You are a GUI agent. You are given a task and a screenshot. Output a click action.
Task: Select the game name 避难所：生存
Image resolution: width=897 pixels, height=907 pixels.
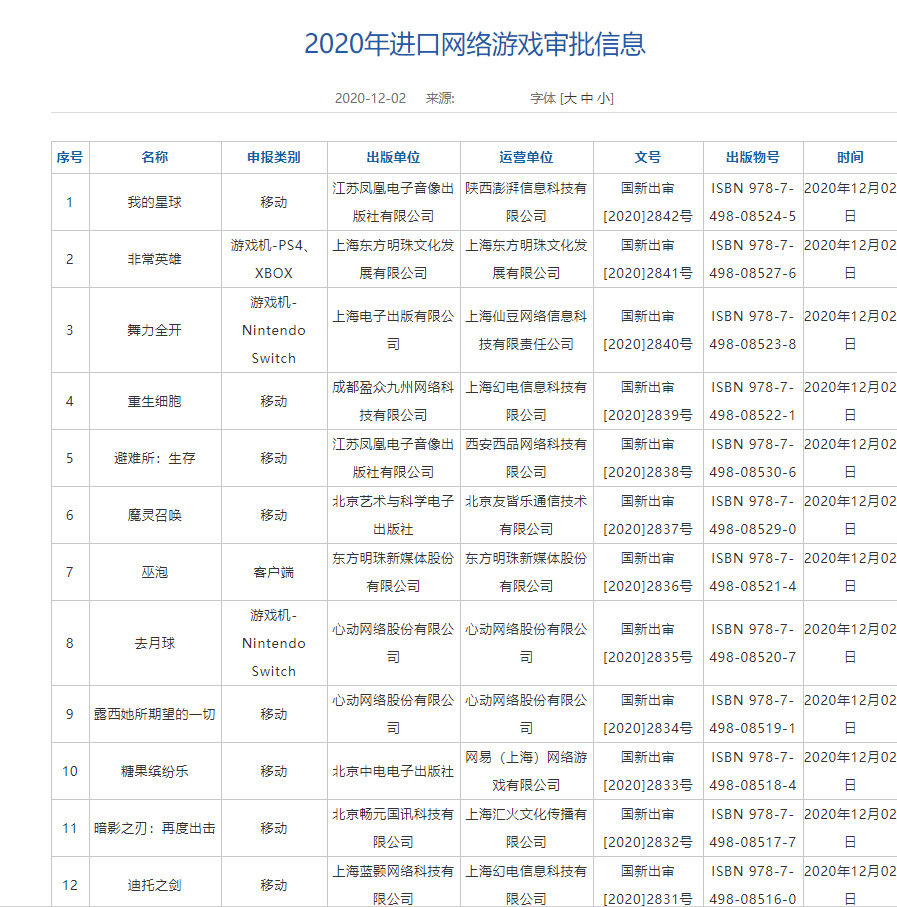pyautogui.click(x=155, y=459)
